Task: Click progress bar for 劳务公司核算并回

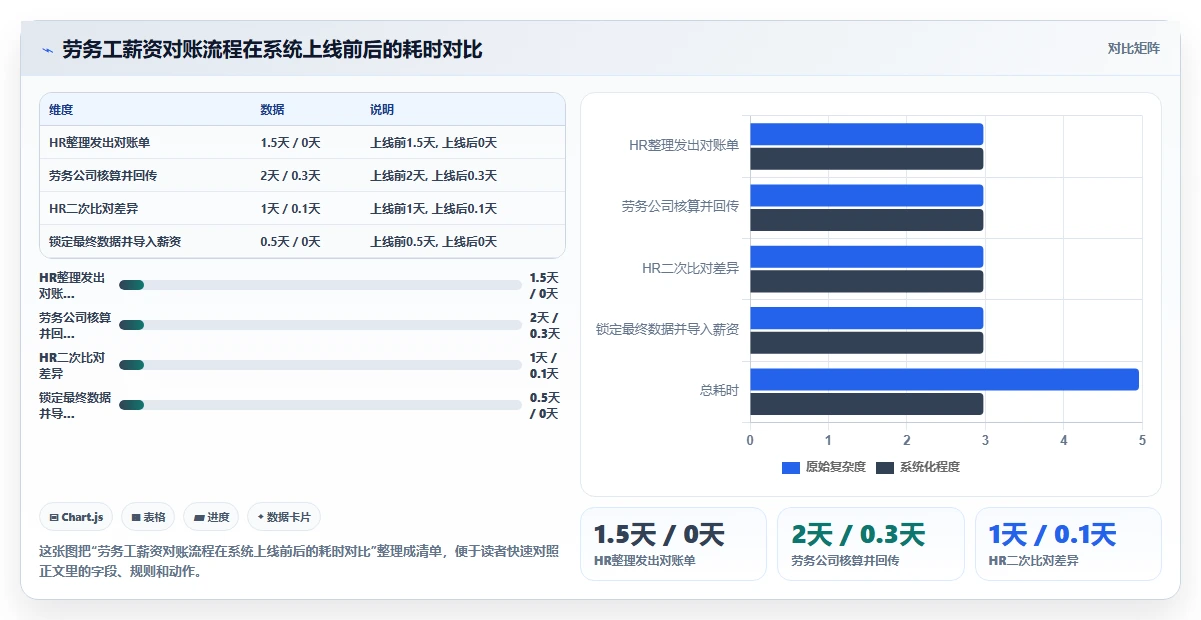Action: (320, 325)
